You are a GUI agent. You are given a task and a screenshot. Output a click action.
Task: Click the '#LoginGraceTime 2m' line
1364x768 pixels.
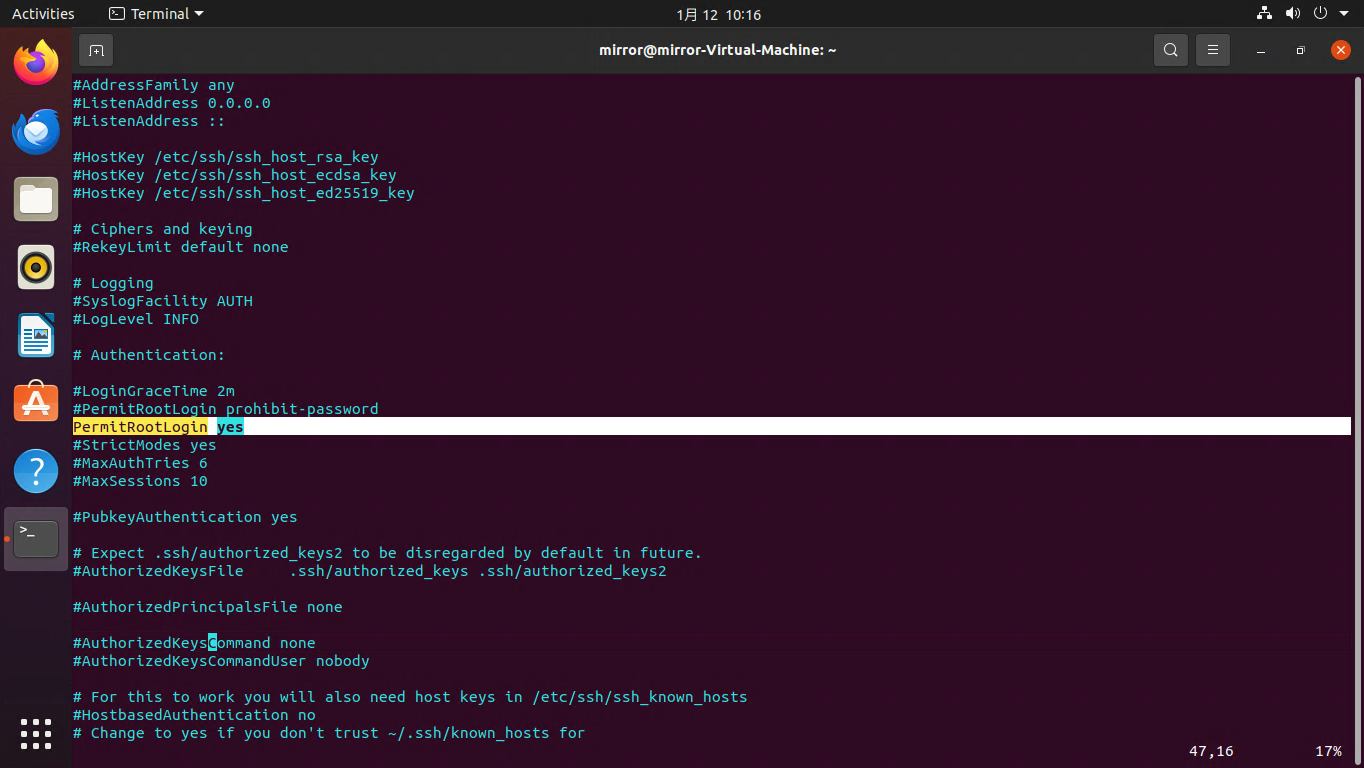coord(154,391)
